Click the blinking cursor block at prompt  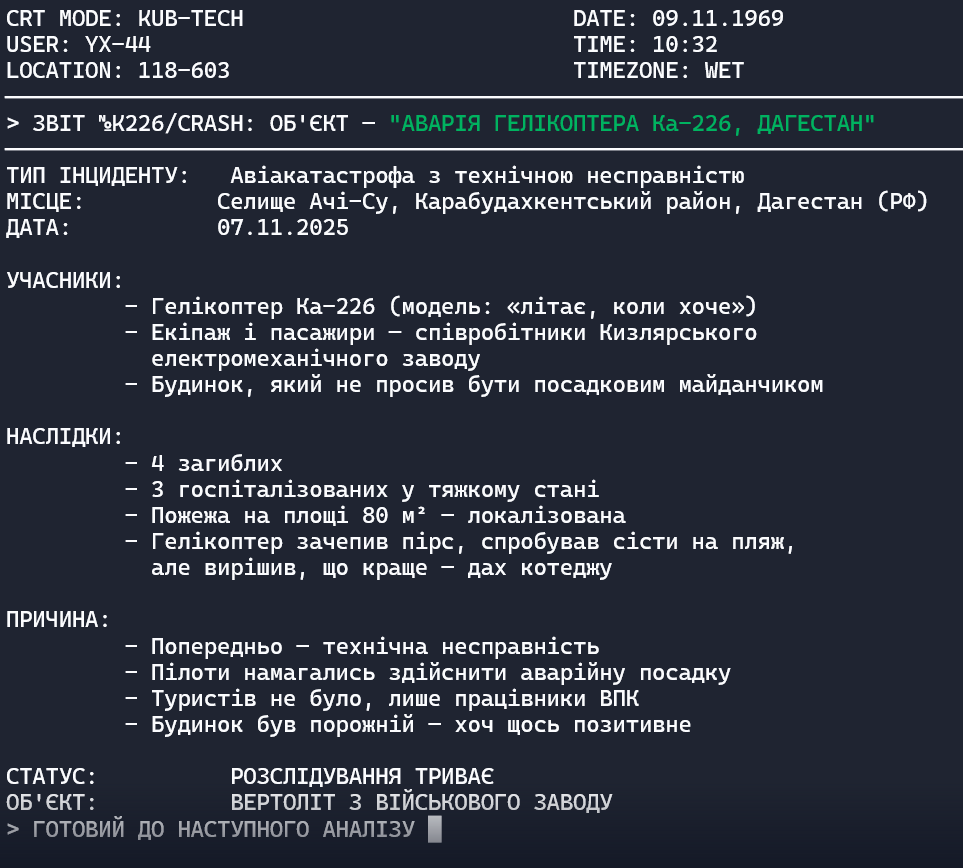[x=434, y=829]
